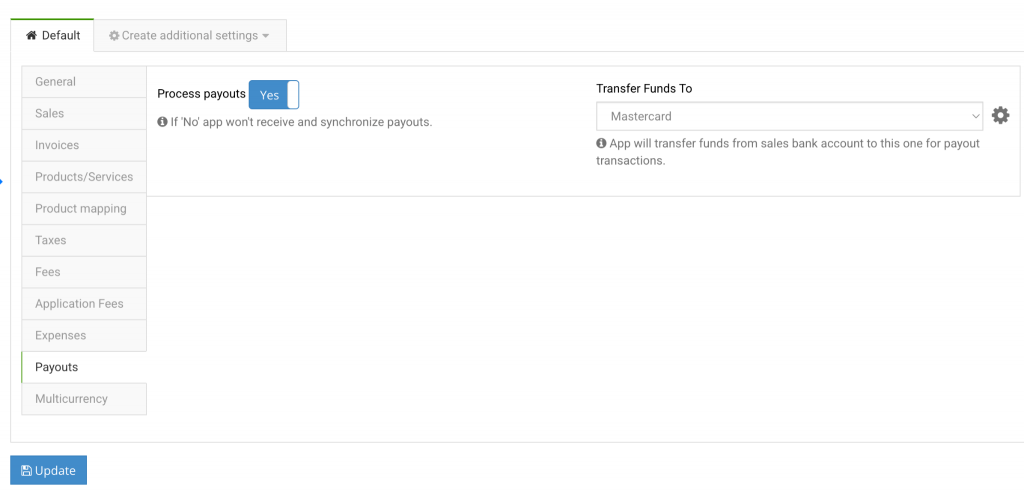
Task: Toggle the Process payouts switch
Action: pos(273,95)
